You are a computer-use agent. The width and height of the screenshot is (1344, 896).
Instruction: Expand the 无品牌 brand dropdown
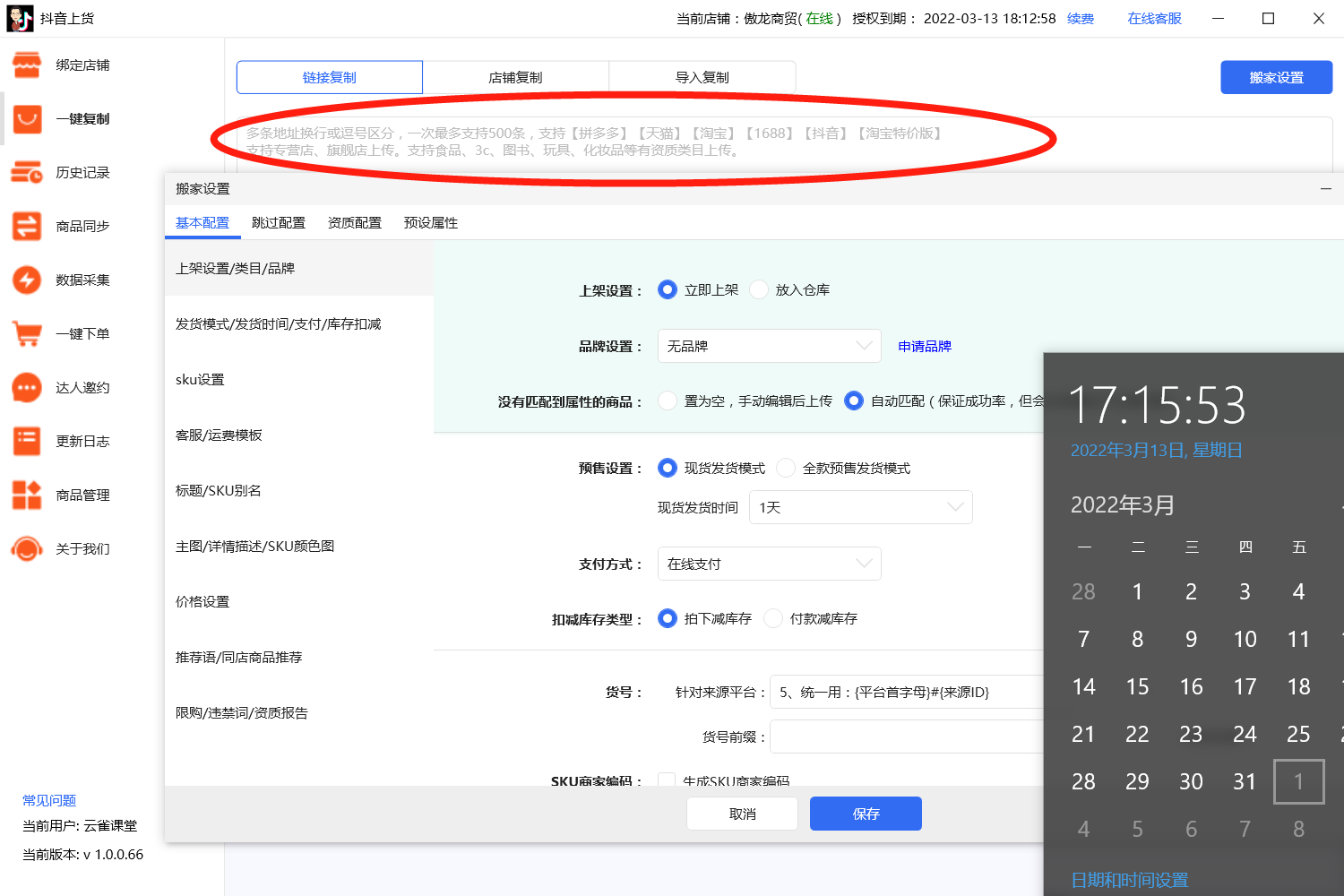769,346
